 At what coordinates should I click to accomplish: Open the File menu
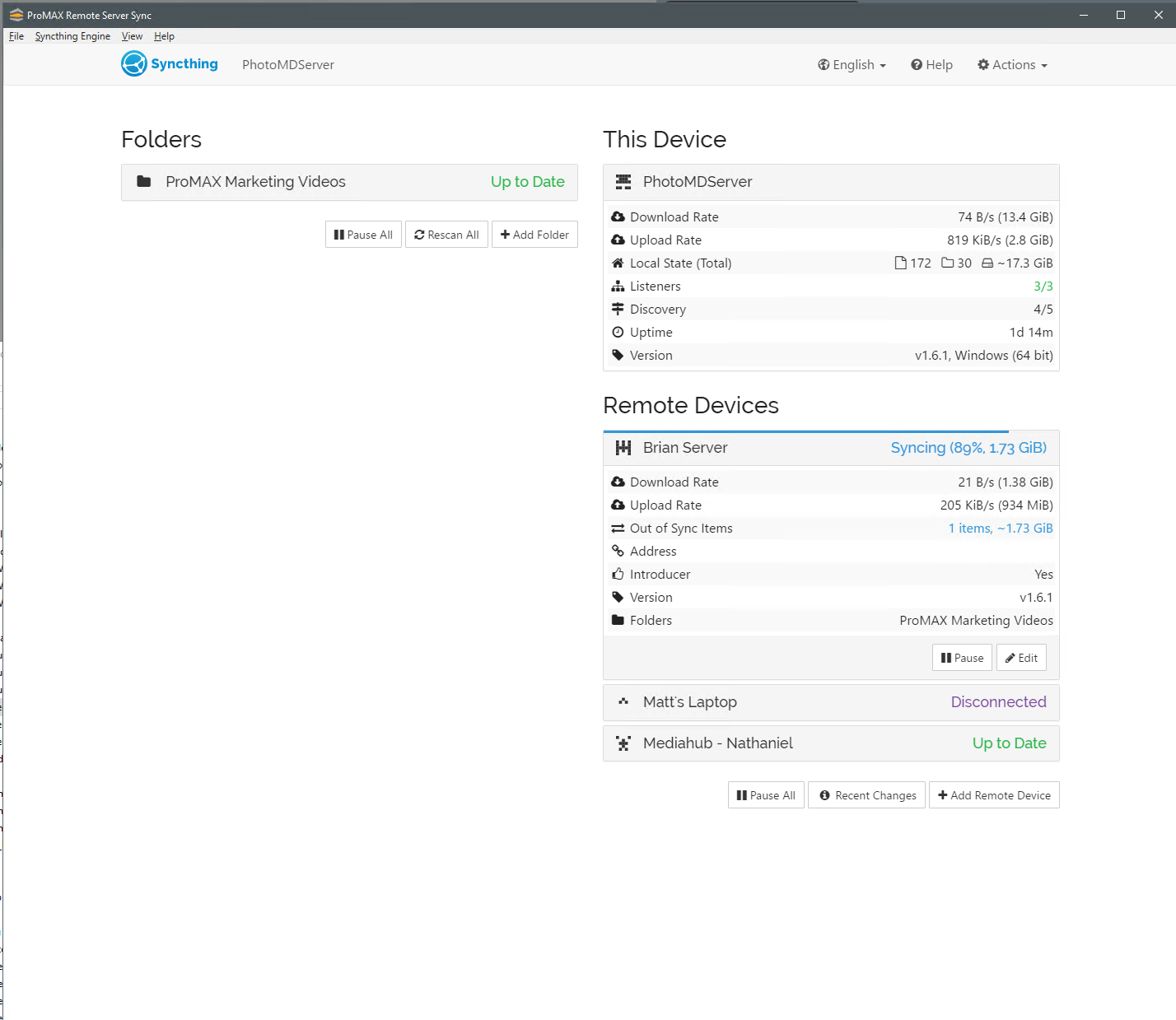(16, 36)
